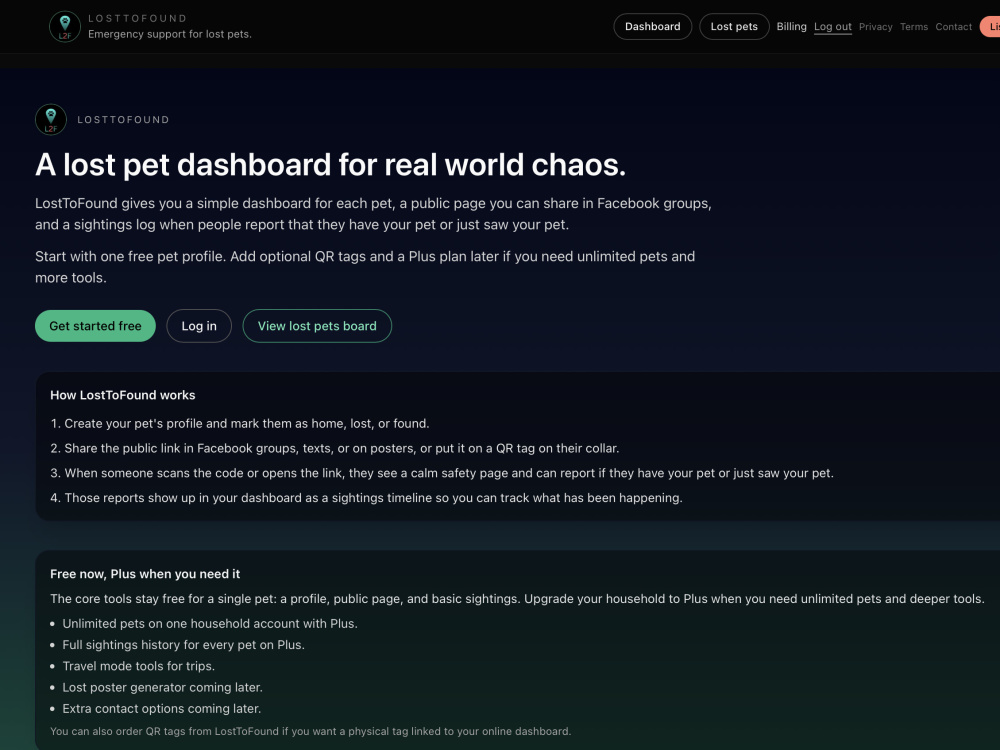Click the headline 'A lost pet dashboard for real world chaos.'
Image resolution: width=1000 pixels, height=750 pixels.
[x=330, y=165]
